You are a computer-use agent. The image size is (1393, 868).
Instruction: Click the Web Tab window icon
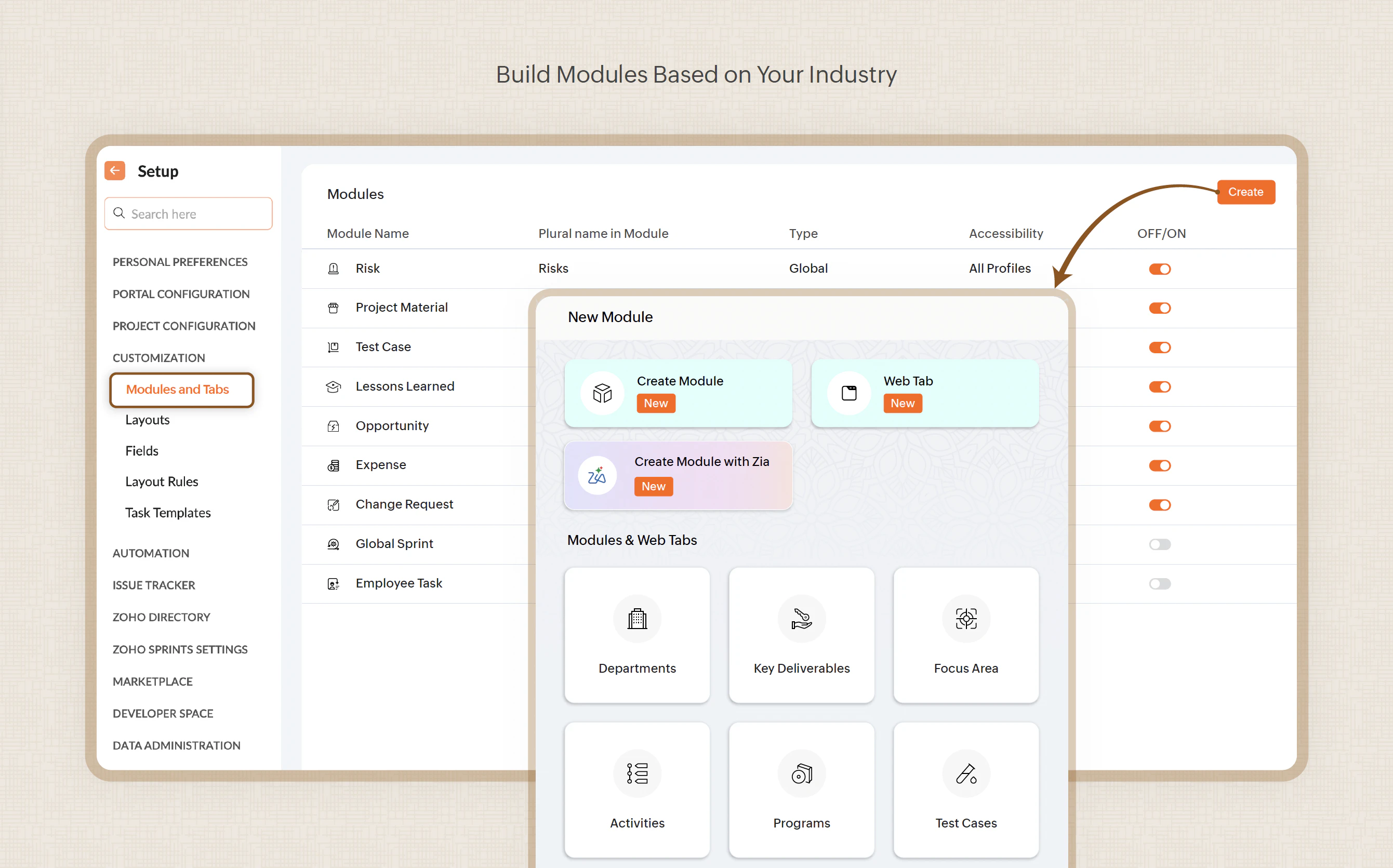point(848,393)
